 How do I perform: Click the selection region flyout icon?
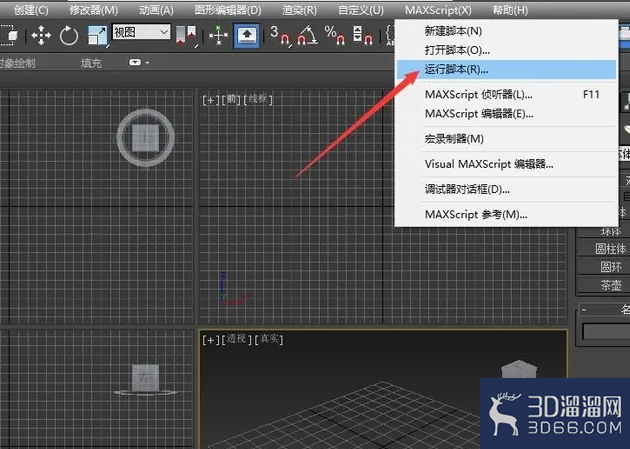(9, 35)
